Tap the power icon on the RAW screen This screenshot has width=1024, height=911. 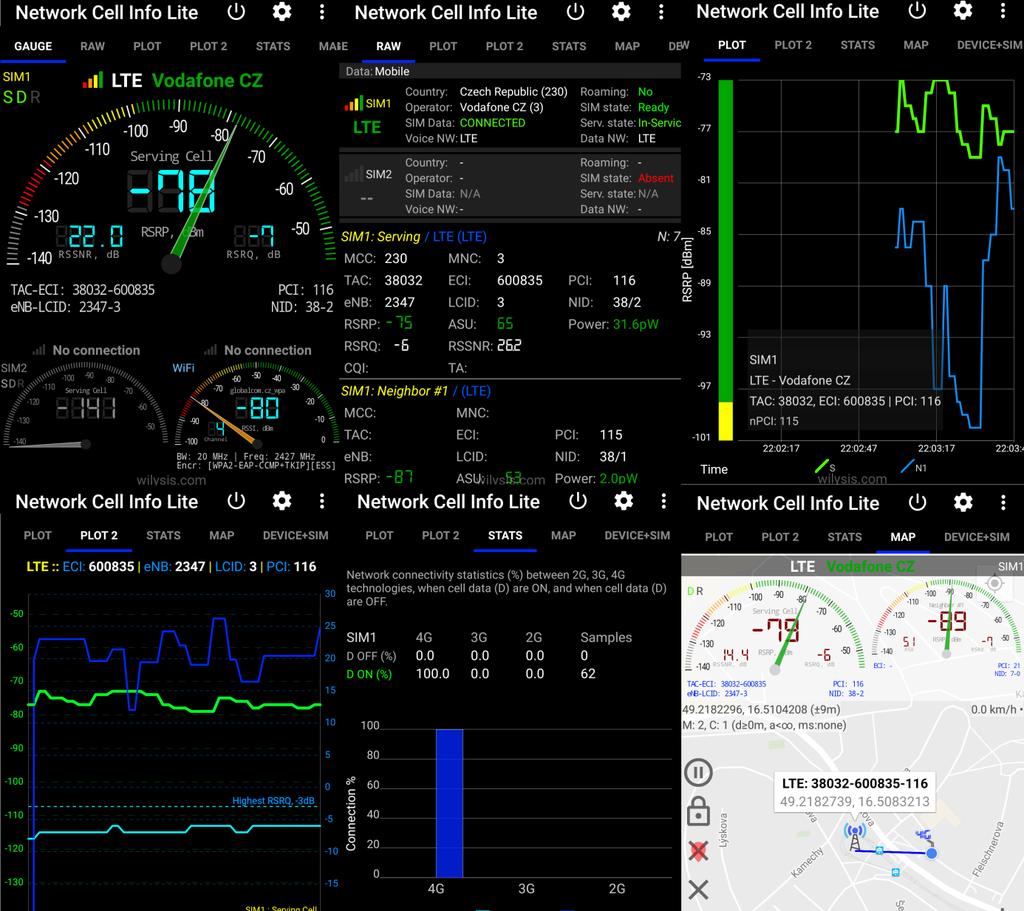point(575,12)
